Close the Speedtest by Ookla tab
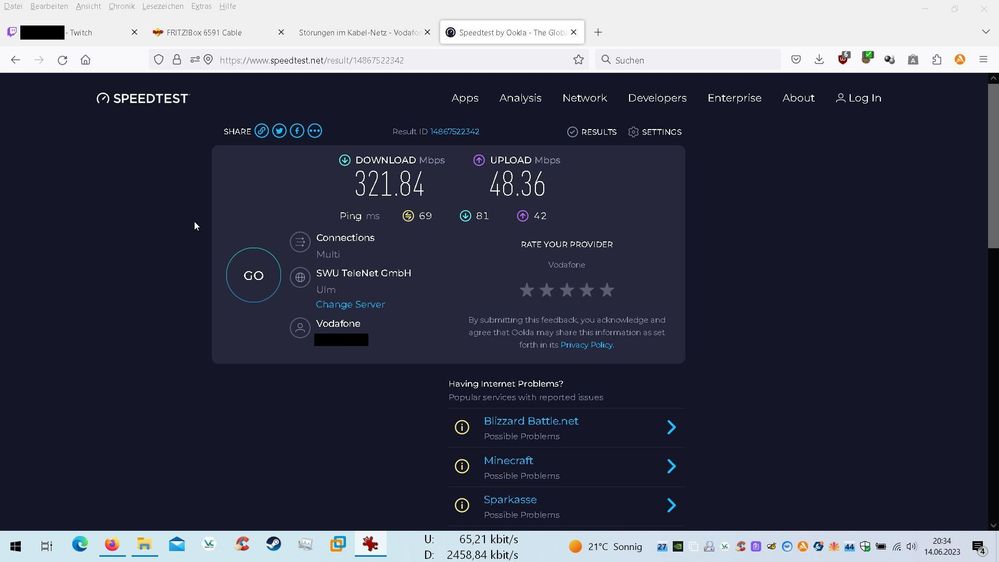The image size is (999, 562). (x=573, y=32)
